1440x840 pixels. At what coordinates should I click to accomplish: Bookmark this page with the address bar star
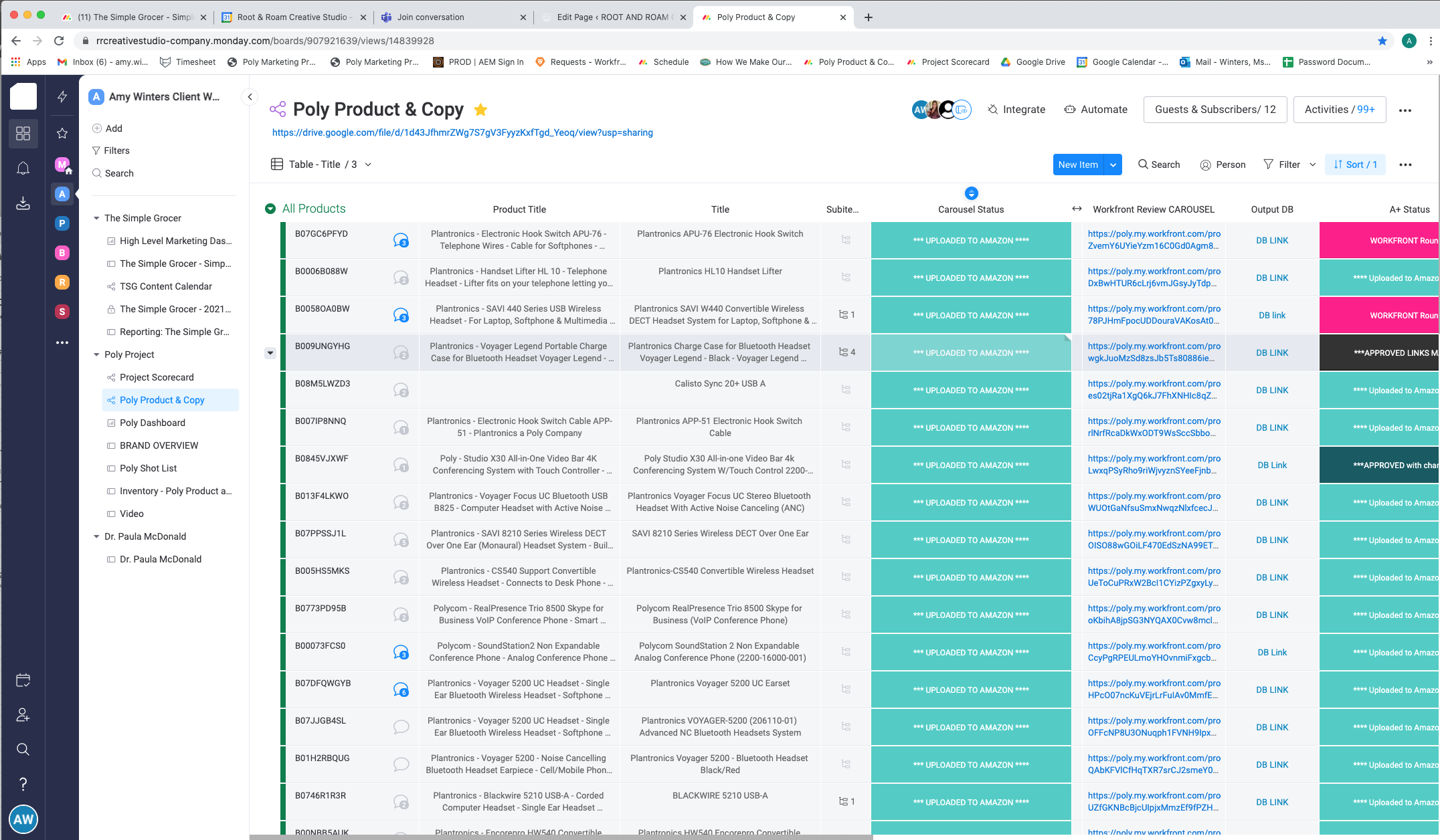pyautogui.click(x=1382, y=41)
